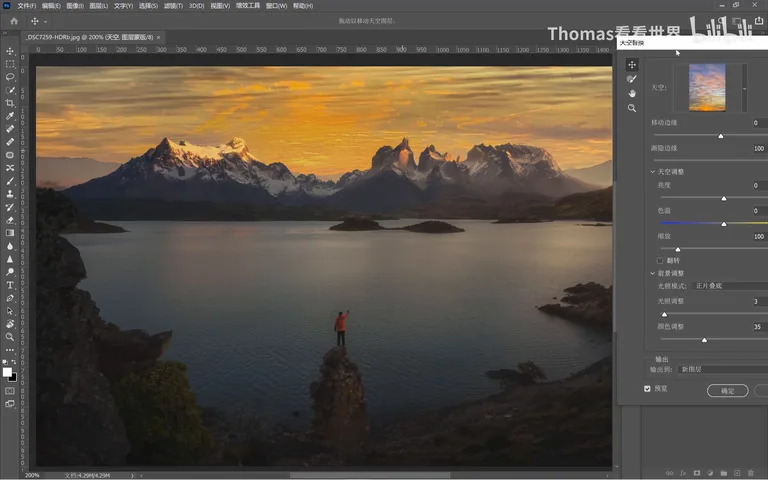
Task: Open the Move tool preset dropdown arrow
Action: 46,22
